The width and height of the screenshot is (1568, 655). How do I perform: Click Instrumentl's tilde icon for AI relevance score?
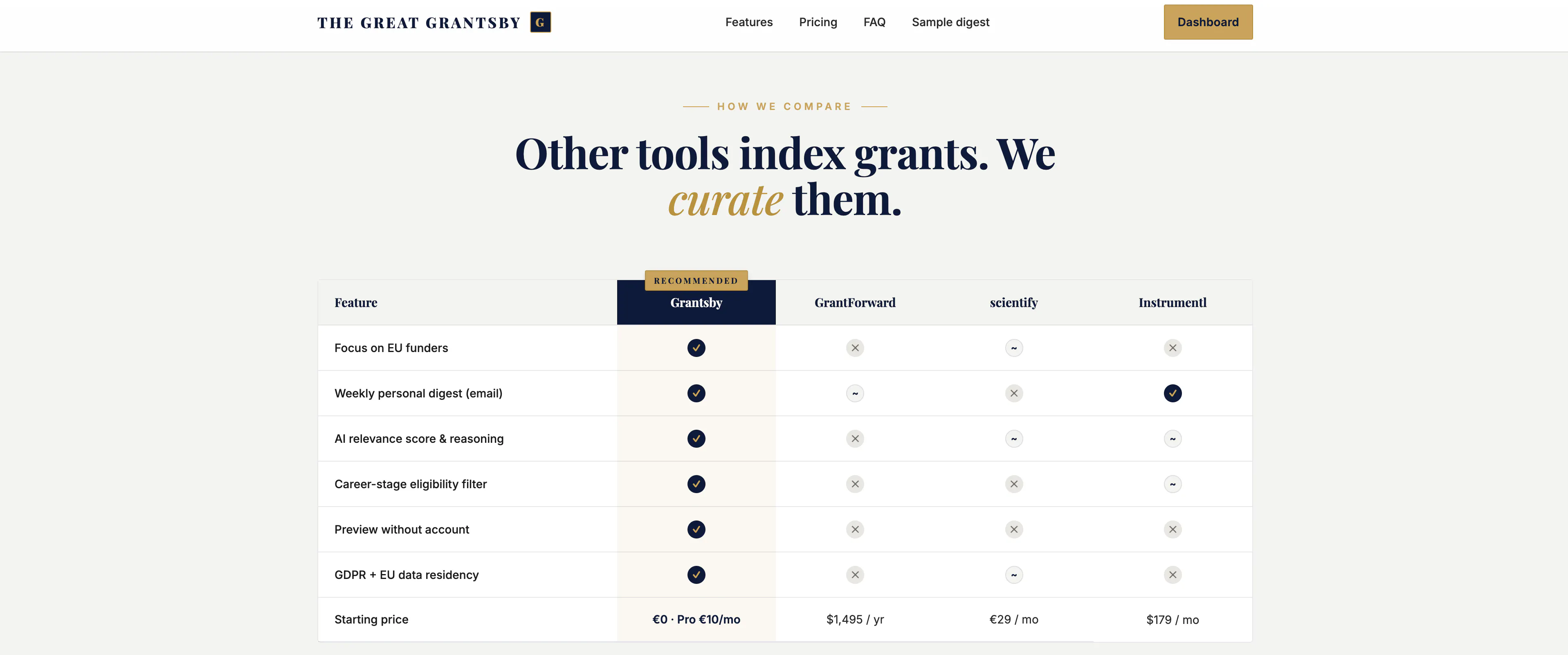point(1173,438)
